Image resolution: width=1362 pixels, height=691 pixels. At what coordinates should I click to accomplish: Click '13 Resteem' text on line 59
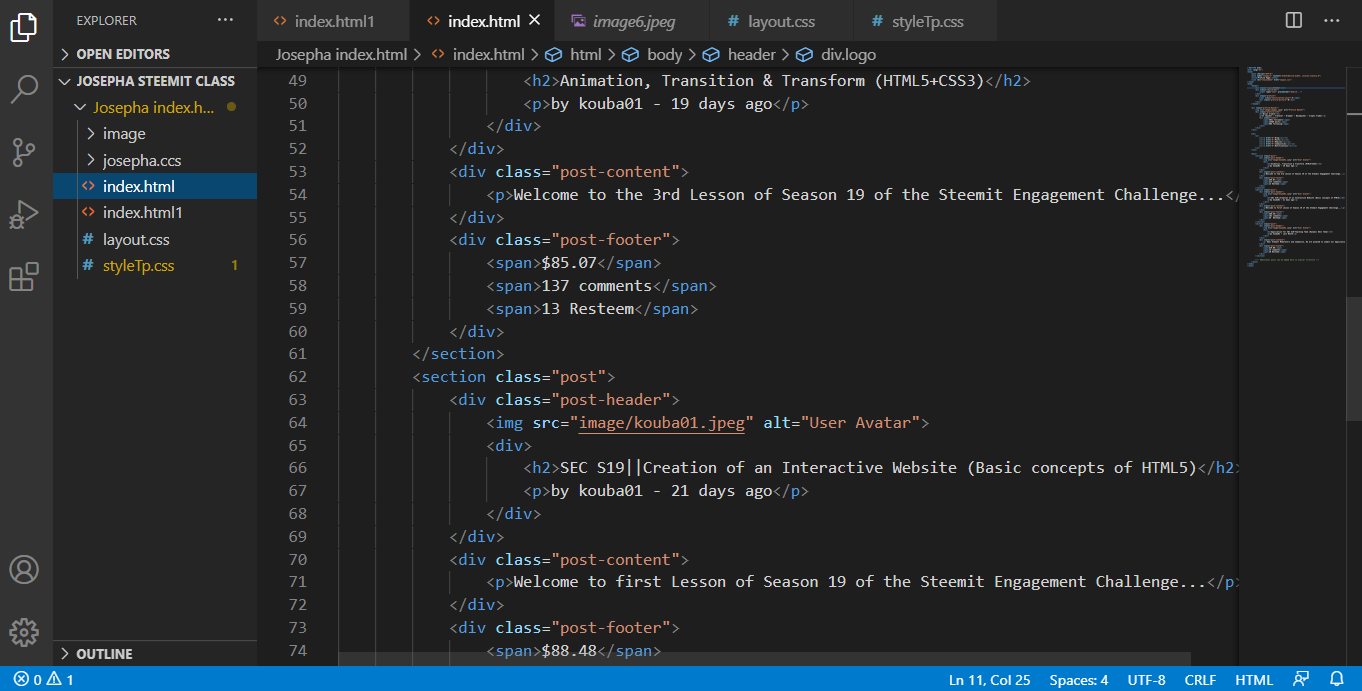click(x=588, y=309)
